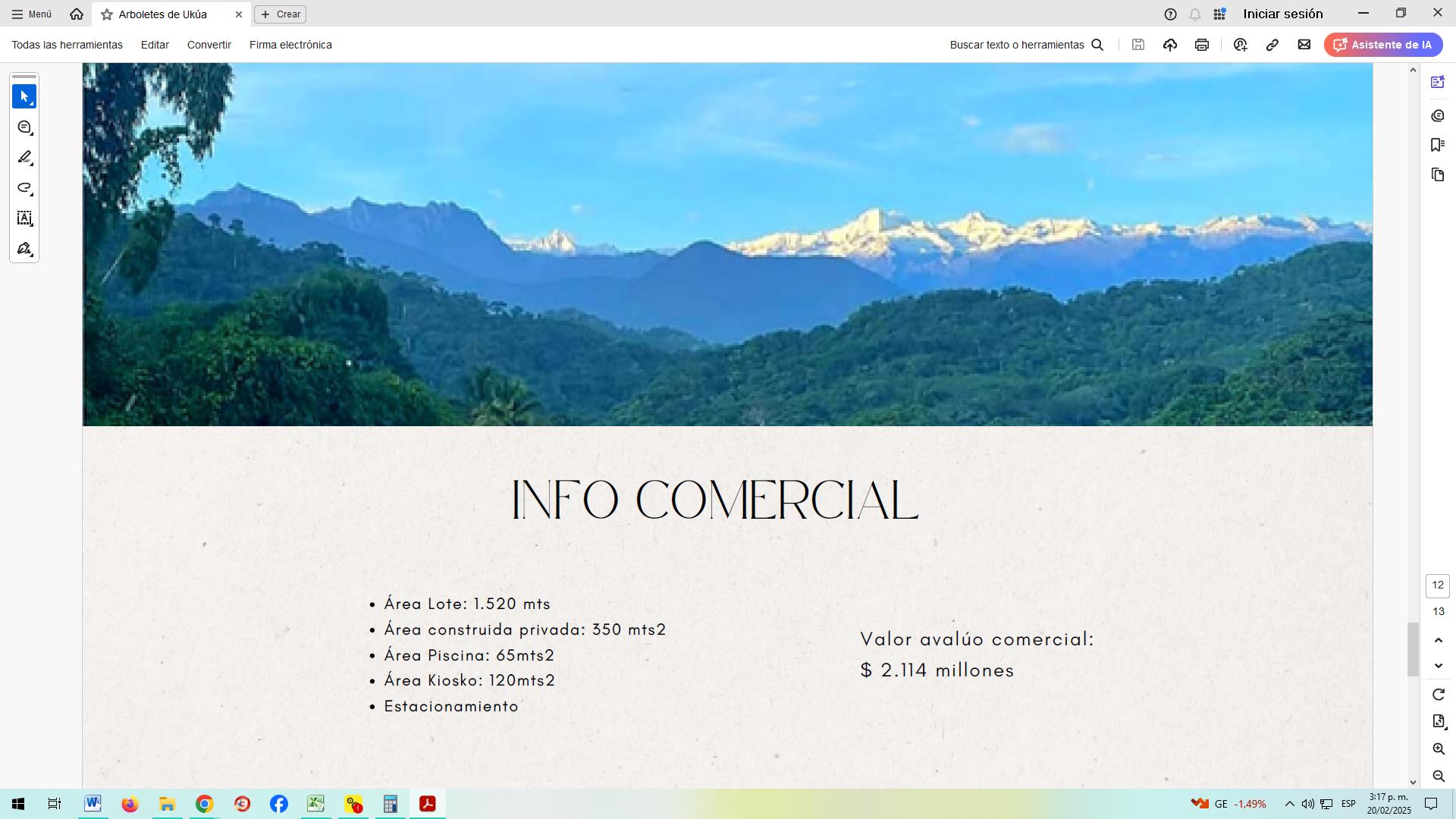Send the file by email icon
This screenshot has width=1456, height=819.
(x=1304, y=45)
